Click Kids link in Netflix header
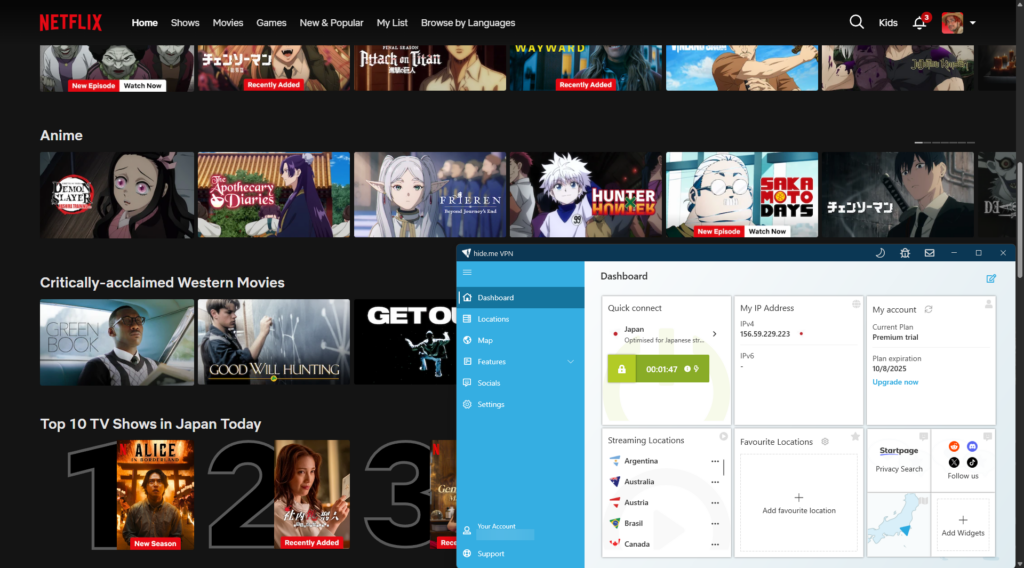 tap(888, 23)
